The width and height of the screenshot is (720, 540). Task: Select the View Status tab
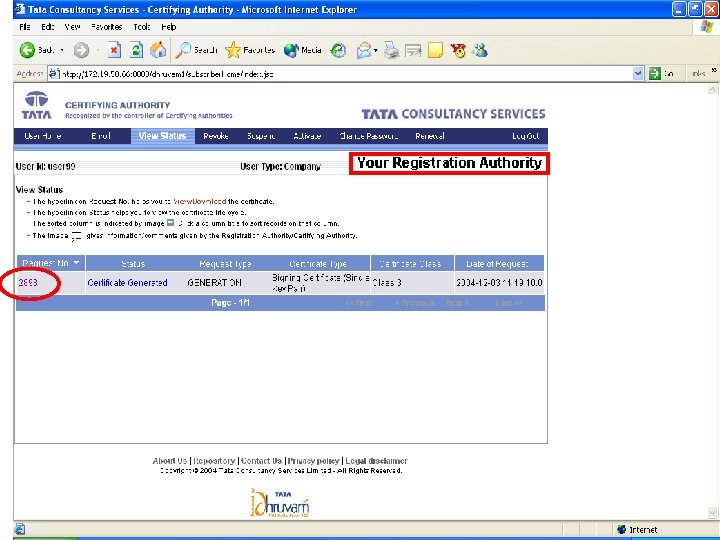163,136
